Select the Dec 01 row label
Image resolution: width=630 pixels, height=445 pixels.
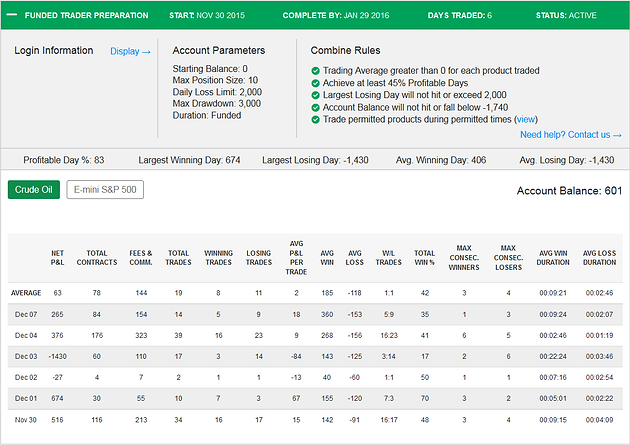point(26,398)
